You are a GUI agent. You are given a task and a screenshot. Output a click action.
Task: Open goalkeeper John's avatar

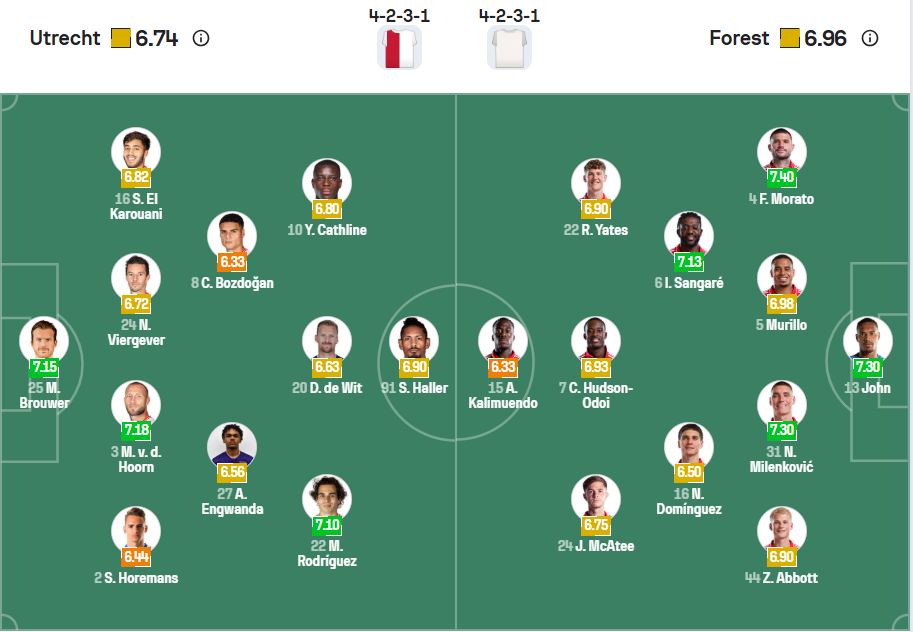point(867,338)
